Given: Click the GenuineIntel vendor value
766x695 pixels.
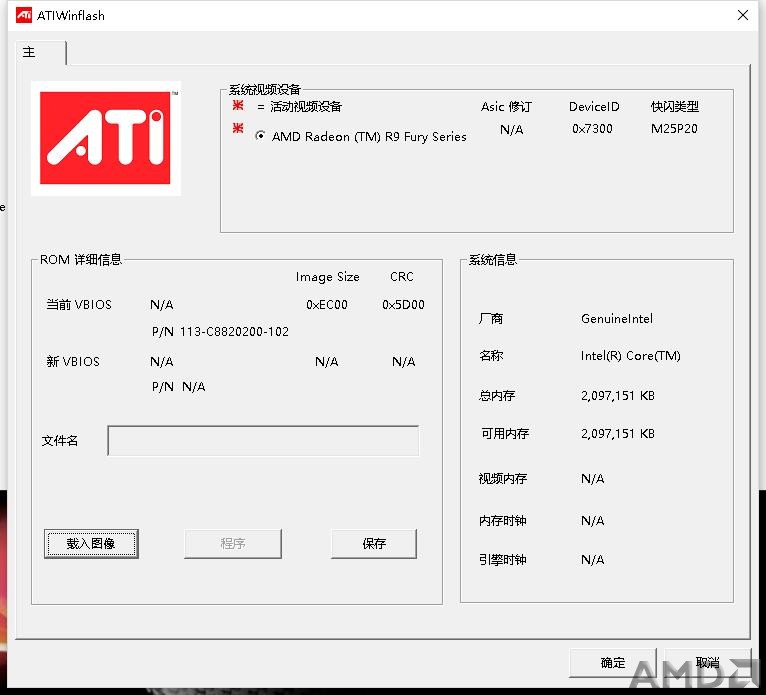Looking at the screenshot, I should pyautogui.click(x=617, y=319).
